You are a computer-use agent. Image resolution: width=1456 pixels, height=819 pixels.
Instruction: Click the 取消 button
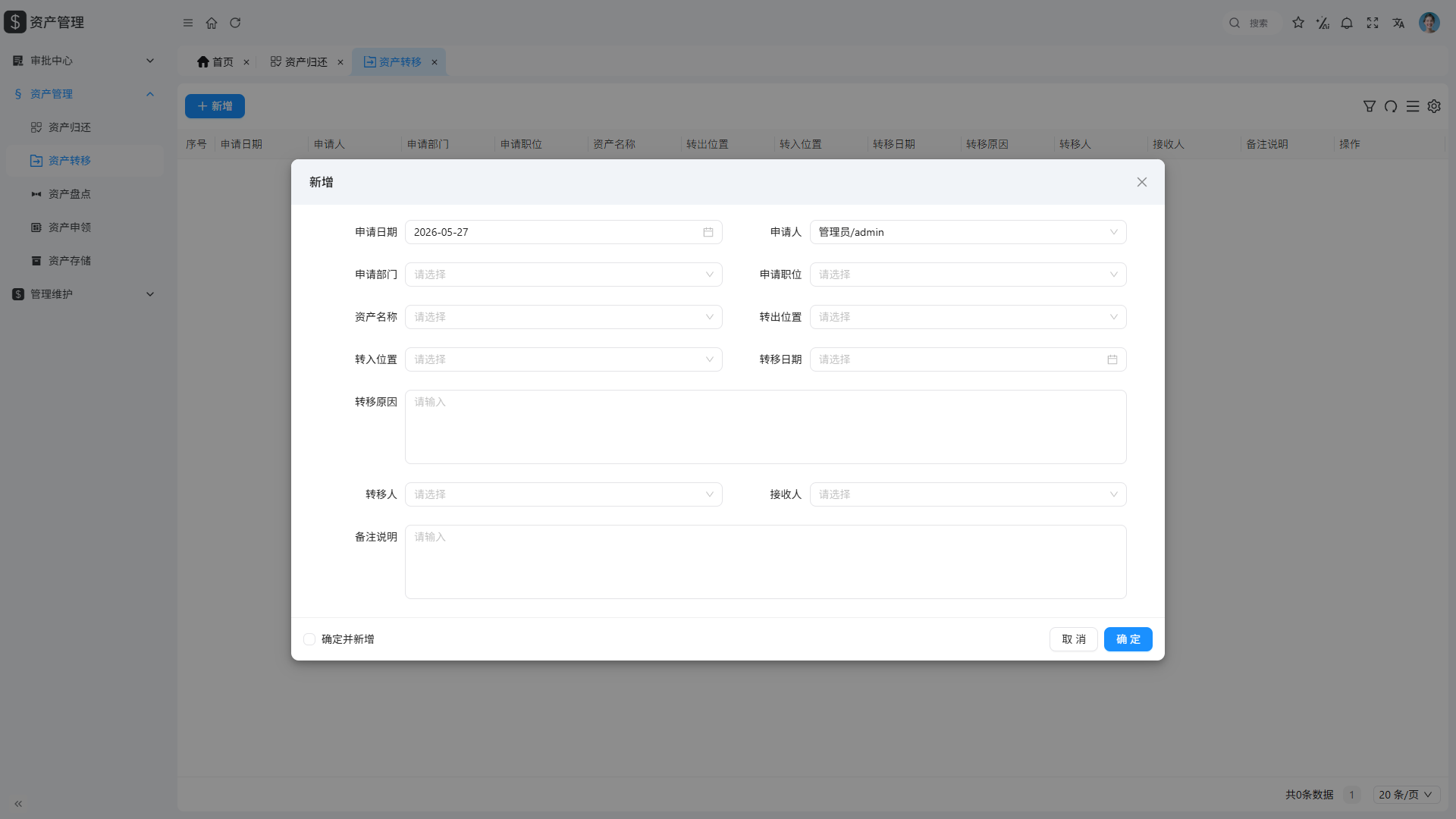(x=1073, y=639)
